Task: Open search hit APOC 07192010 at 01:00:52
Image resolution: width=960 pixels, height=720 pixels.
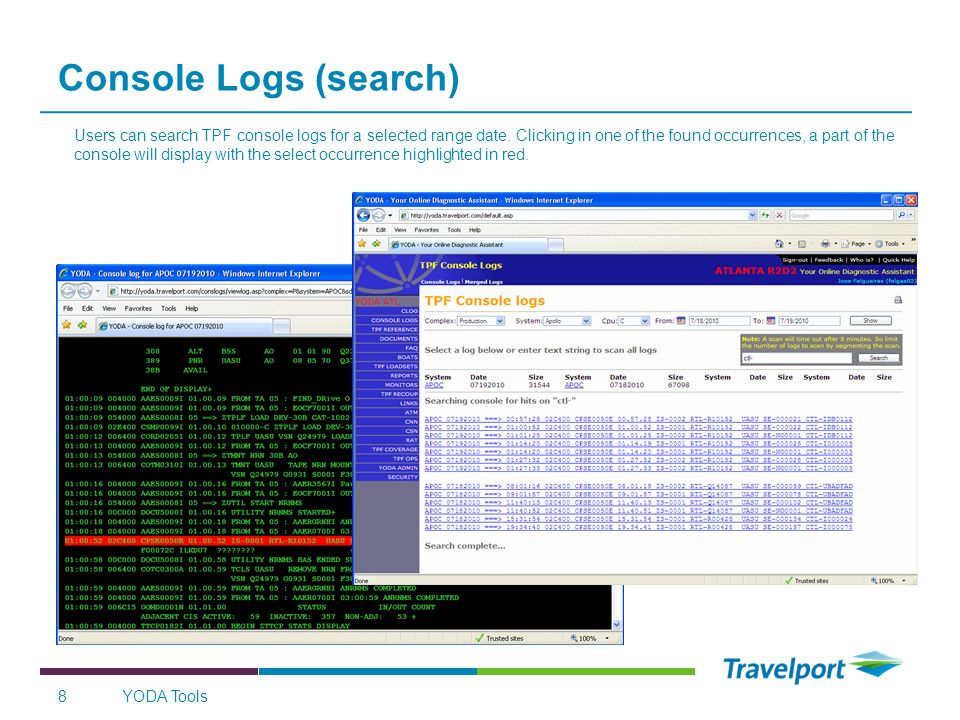Action: (x=638, y=427)
